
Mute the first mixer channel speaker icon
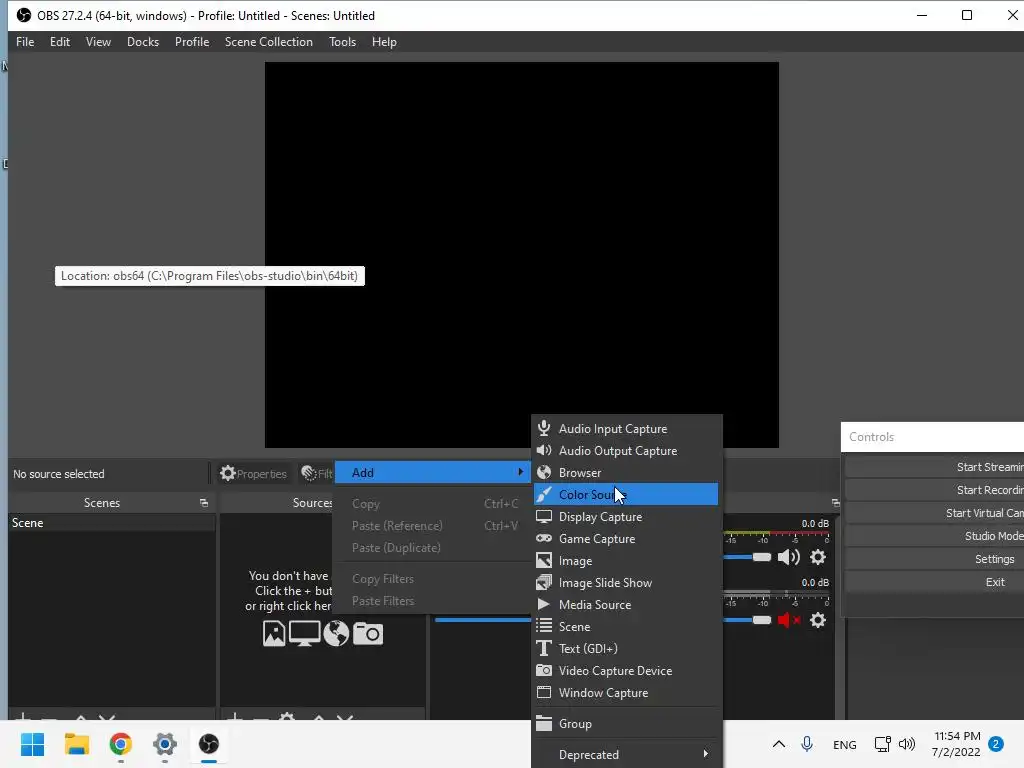(788, 557)
